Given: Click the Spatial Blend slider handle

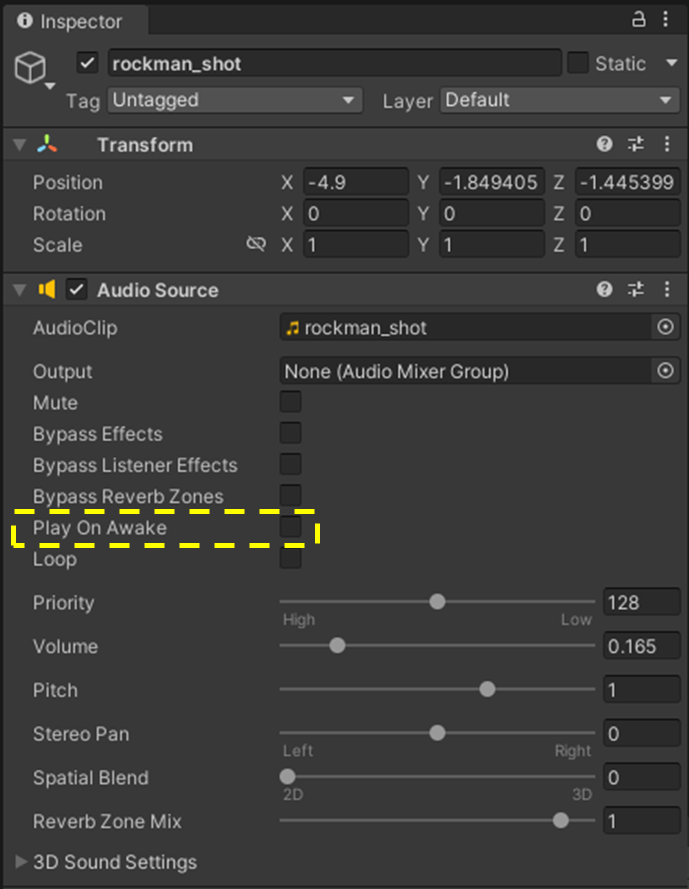Looking at the screenshot, I should click(x=288, y=776).
